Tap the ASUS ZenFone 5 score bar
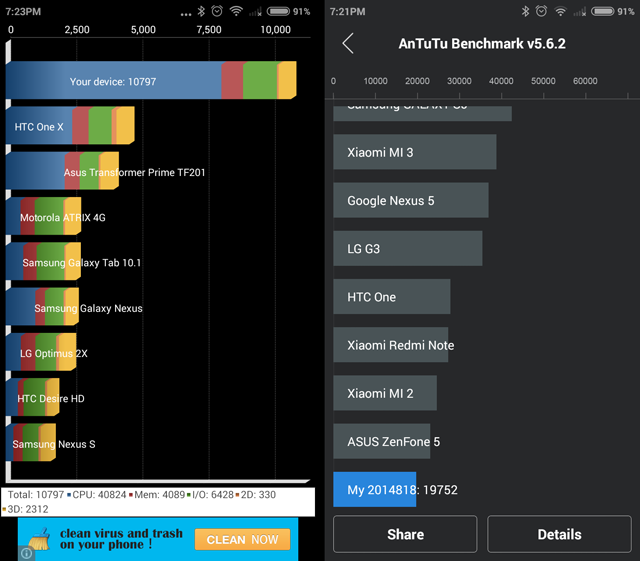The width and height of the screenshot is (640, 561). tap(382, 441)
